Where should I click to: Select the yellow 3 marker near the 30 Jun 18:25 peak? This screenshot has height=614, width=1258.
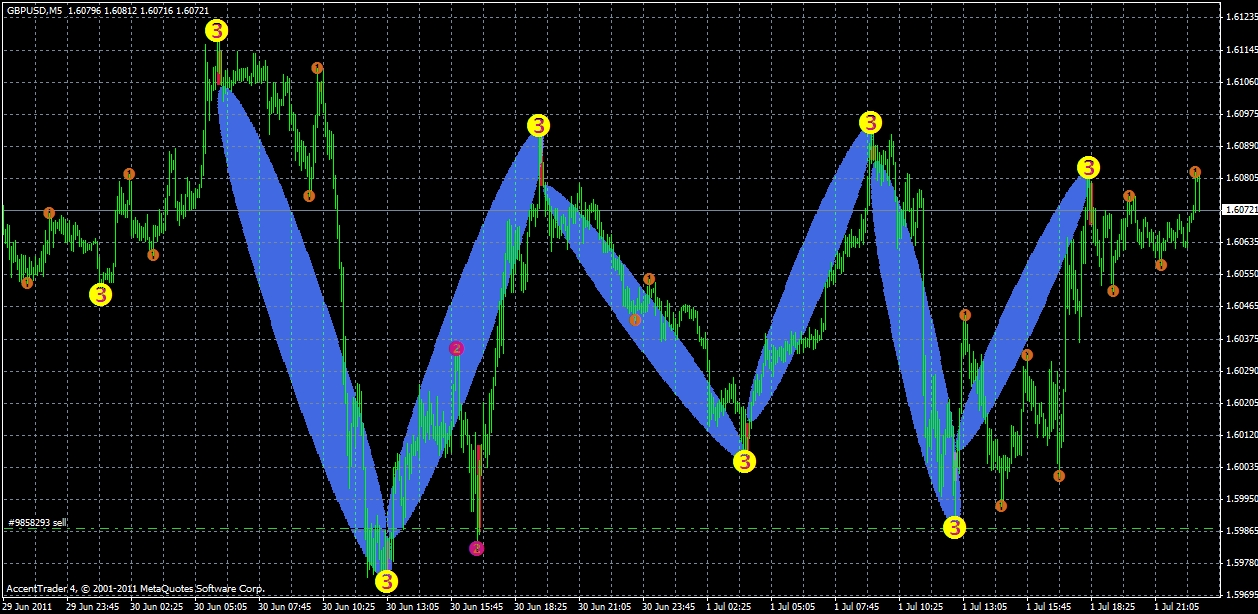(539, 127)
